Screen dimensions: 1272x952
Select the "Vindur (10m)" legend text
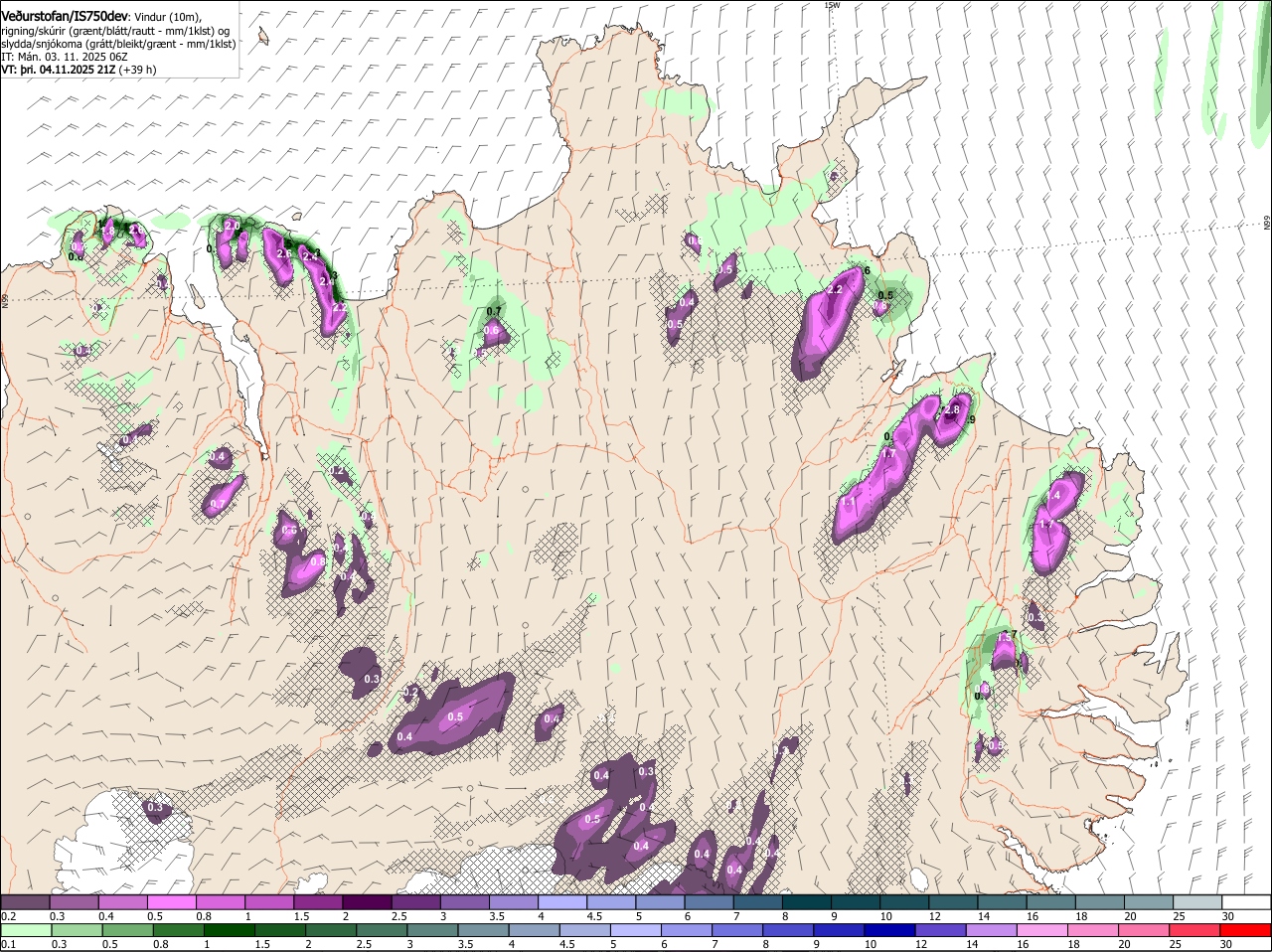click(x=168, y=17)
